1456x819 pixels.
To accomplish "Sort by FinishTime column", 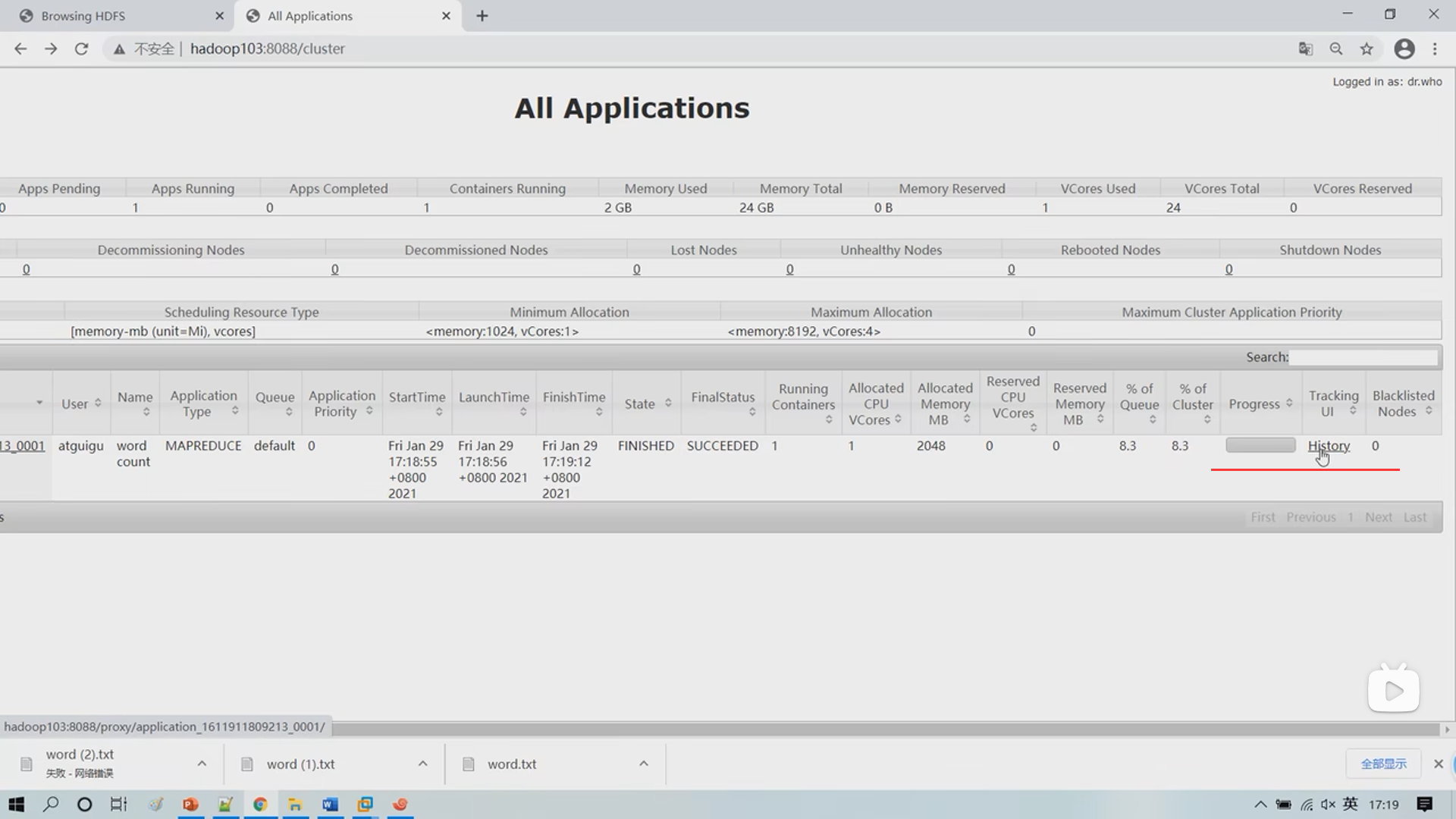I will click(574, 403).
